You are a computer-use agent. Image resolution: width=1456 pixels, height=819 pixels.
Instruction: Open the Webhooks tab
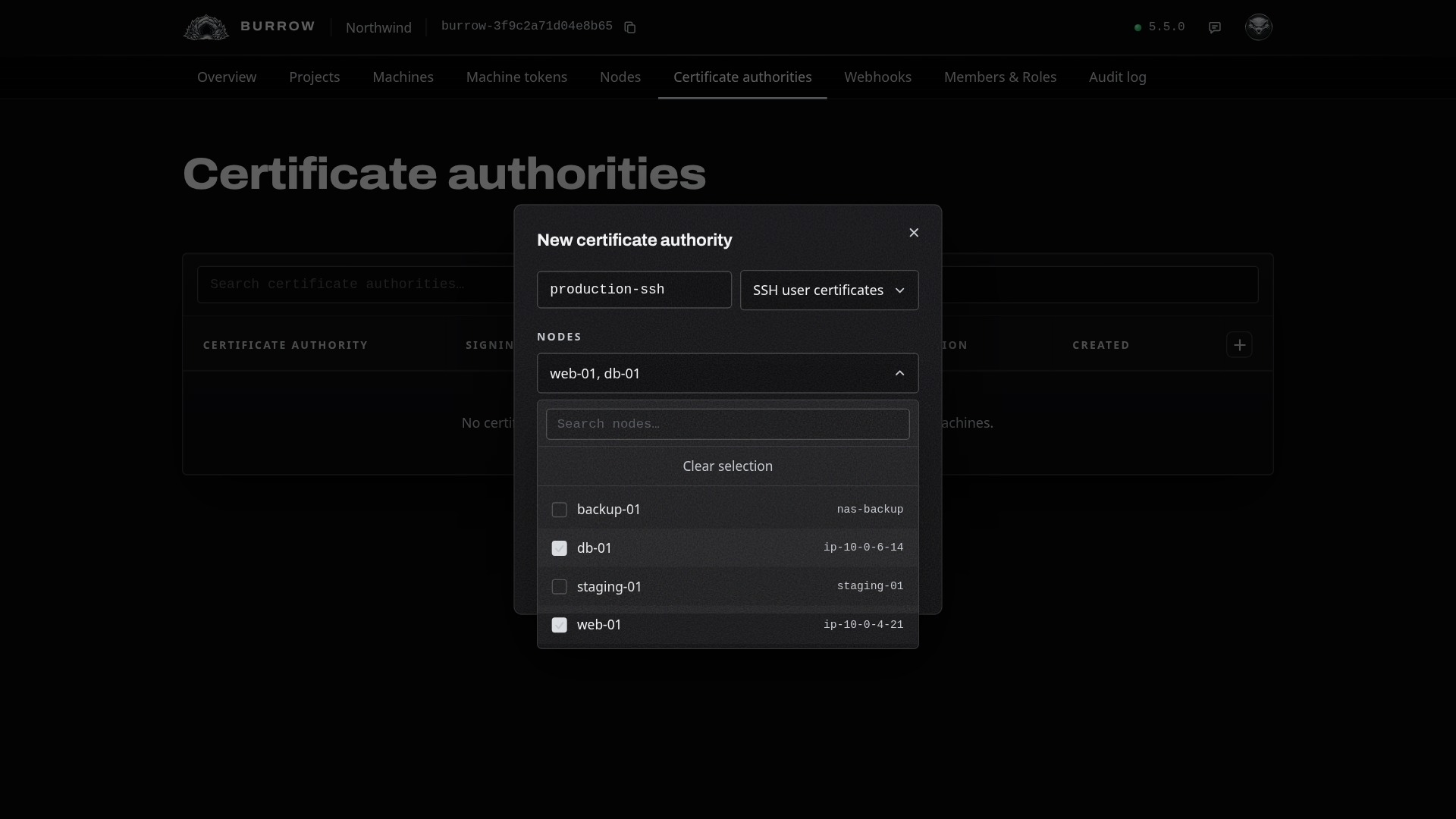pyautogui.click(x=877, y=77)
